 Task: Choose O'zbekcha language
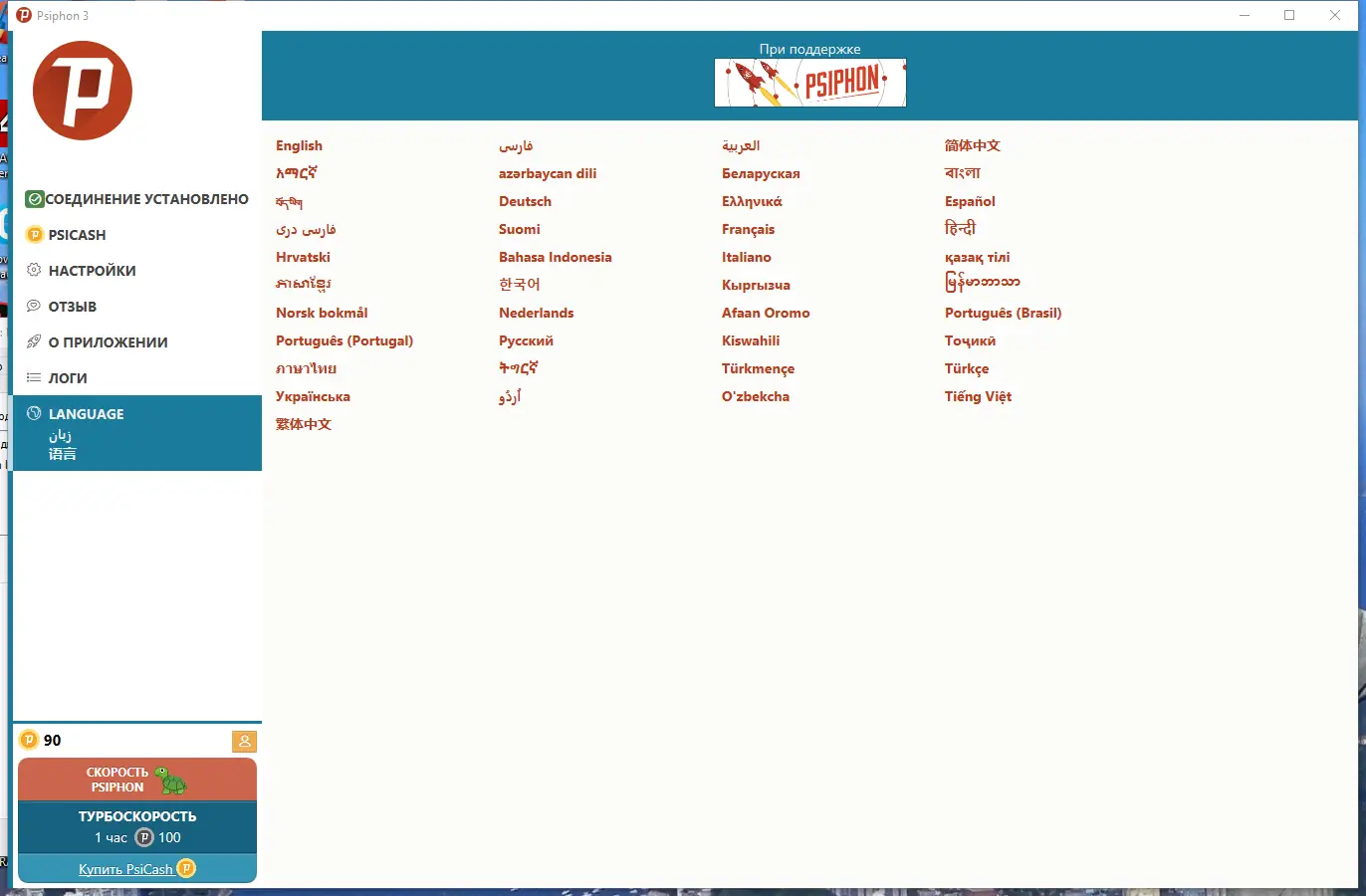756,396
